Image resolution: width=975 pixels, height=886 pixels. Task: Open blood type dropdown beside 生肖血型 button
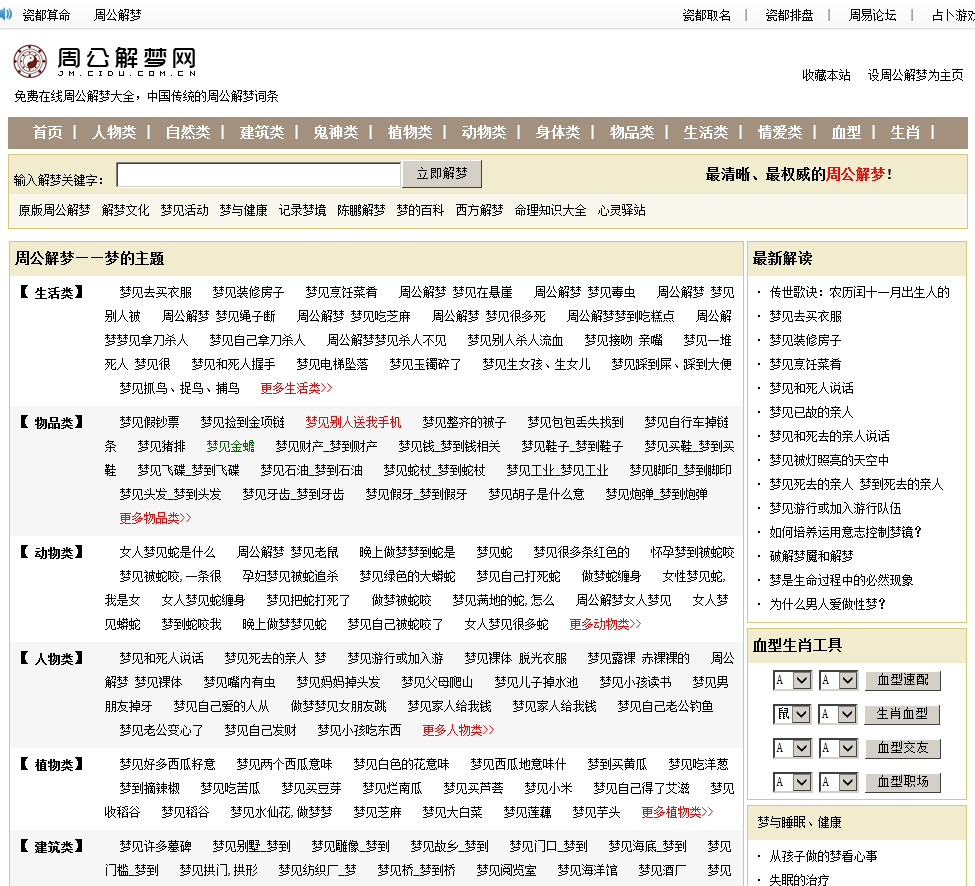coord(838,714)
